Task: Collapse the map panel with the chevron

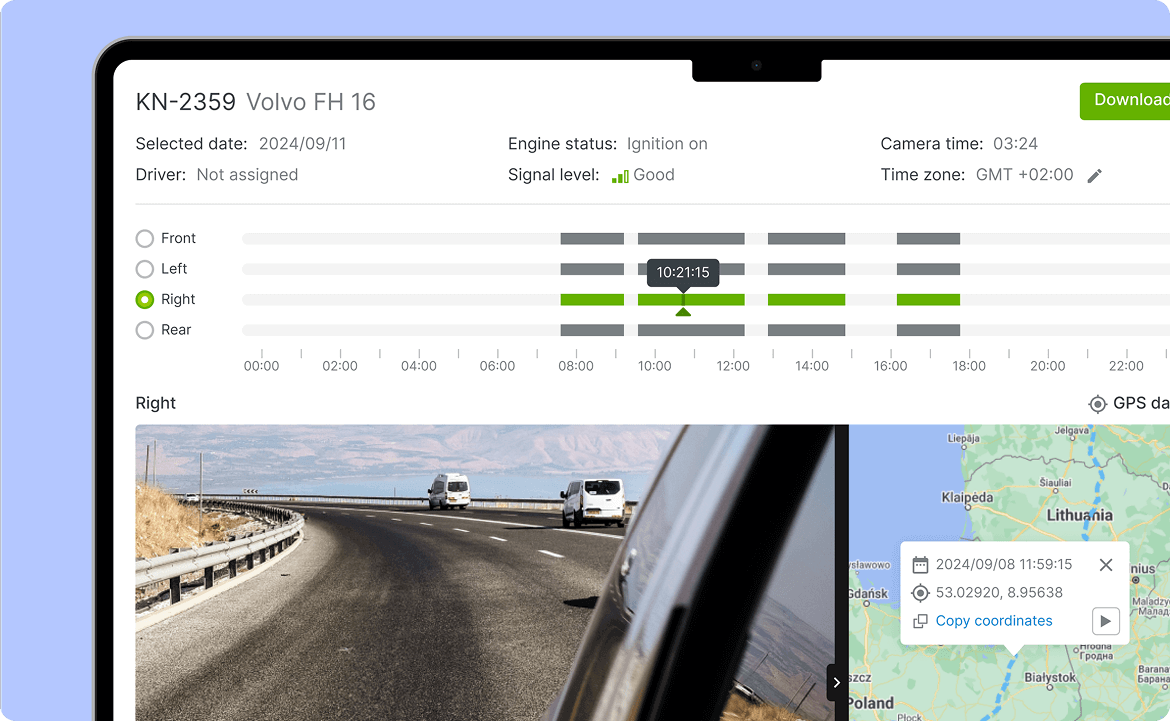Action: (837, 682)
